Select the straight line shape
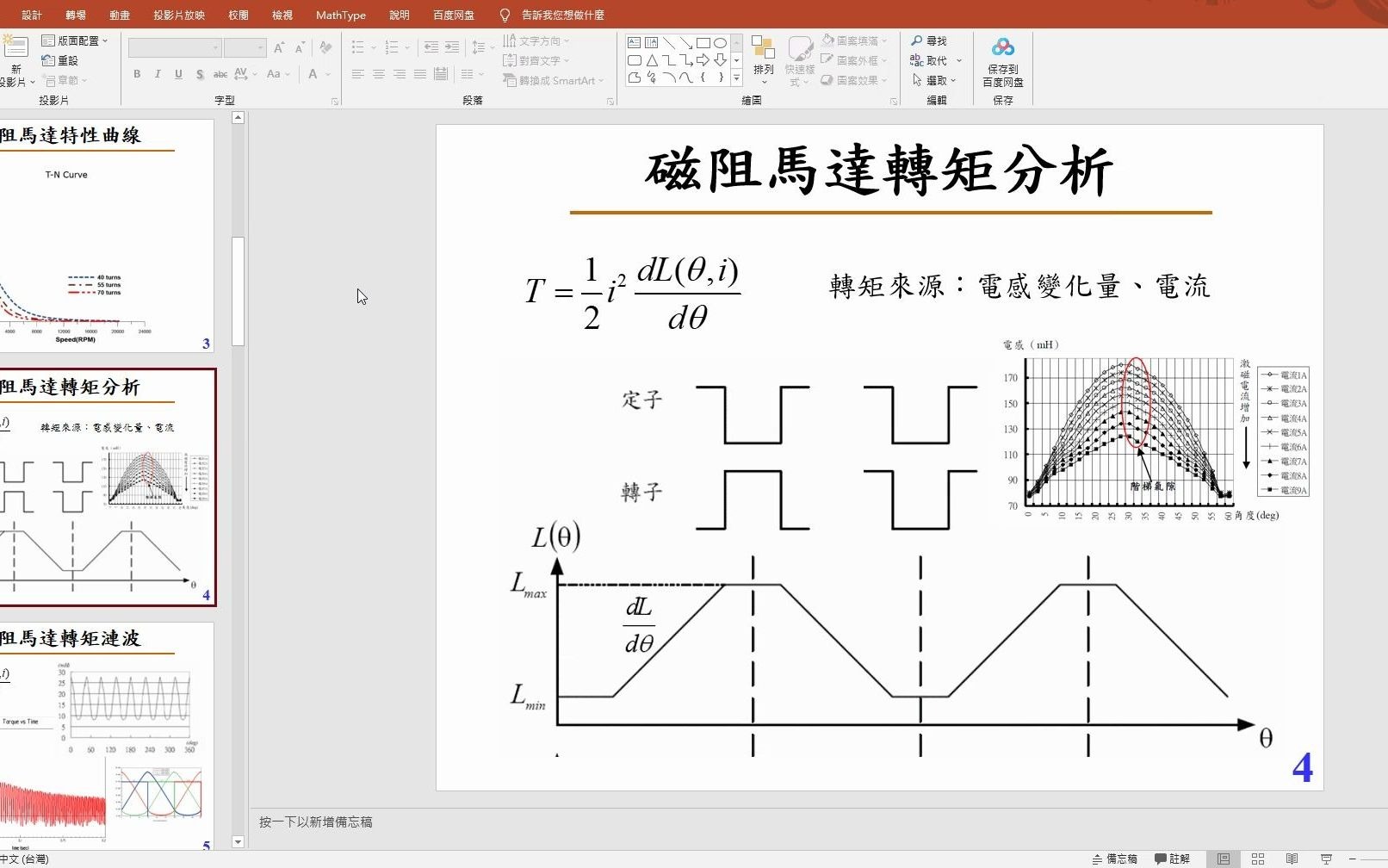Viewport: 1388px width, 868px height. [x=668, y=42]
